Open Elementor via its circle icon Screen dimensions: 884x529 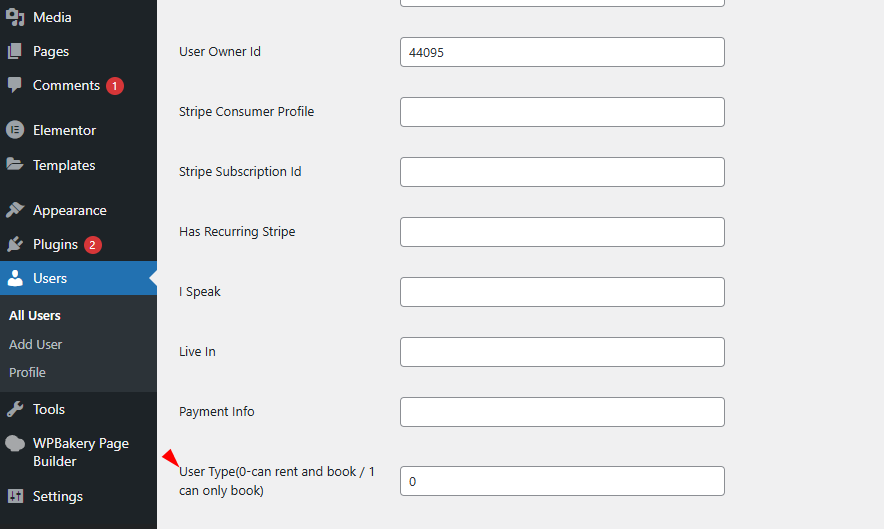point(15,130)
